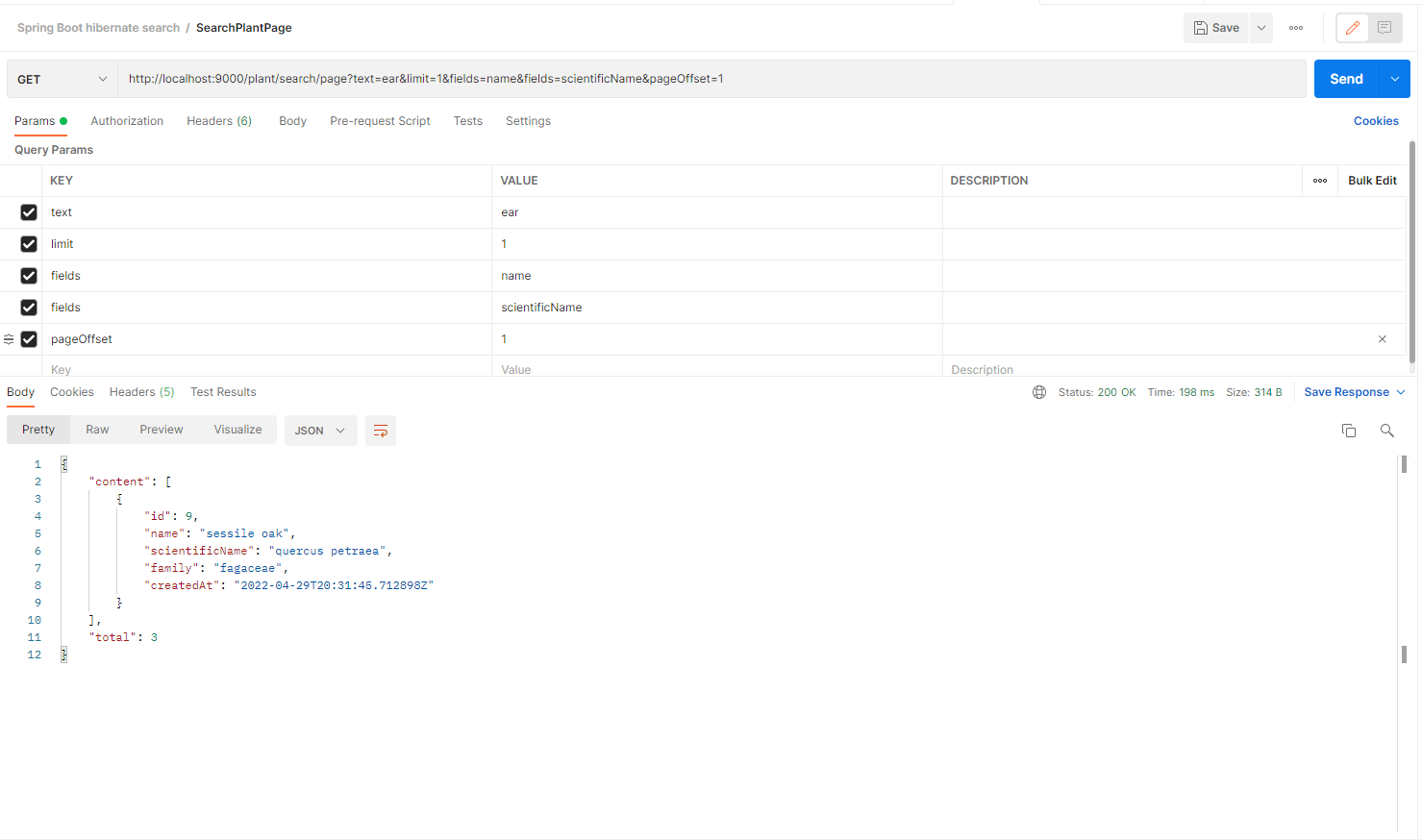Open the three-dots menu beside Save
The width and height of the screenshot is (1422, 840).
tap(1296, 28)
